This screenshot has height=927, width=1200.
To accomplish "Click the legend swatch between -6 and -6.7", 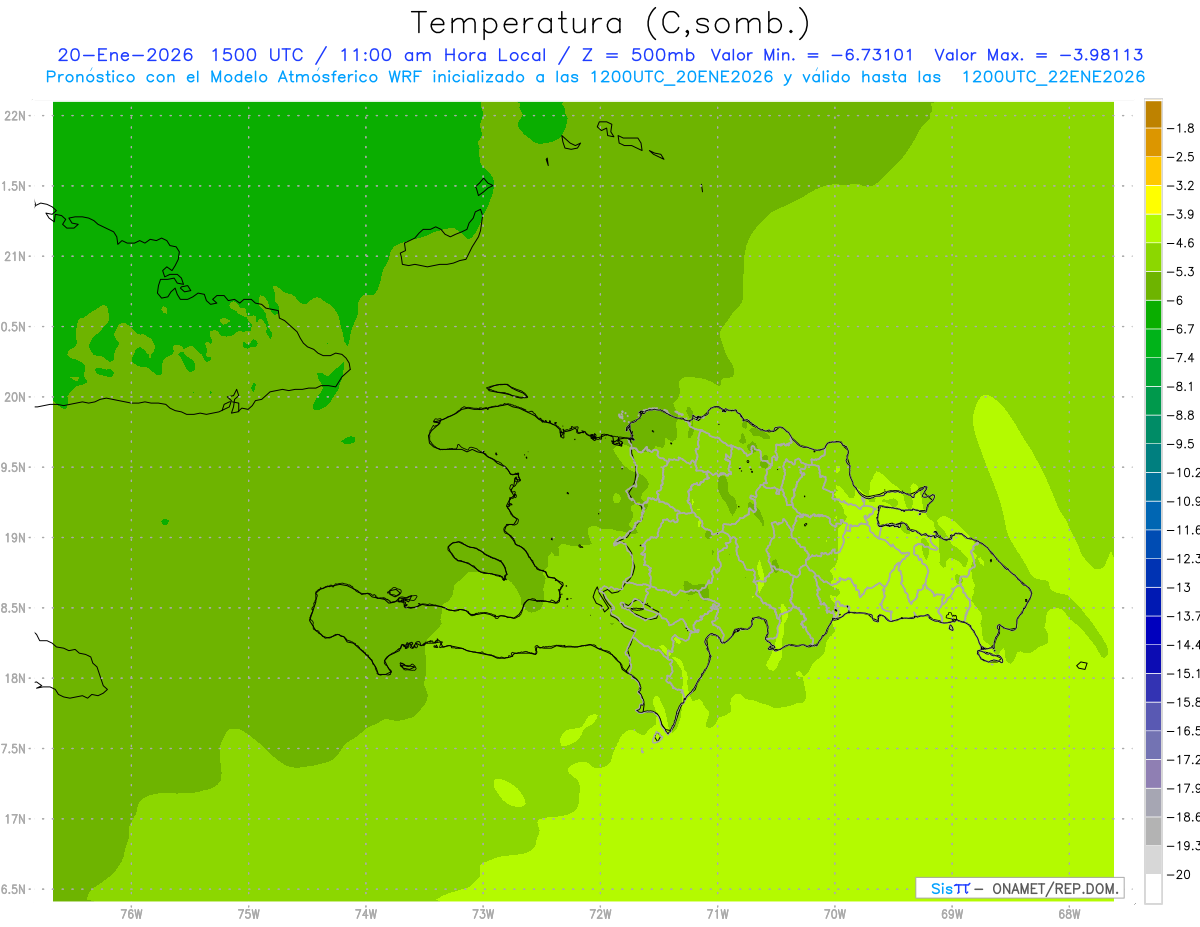I will click(1153, 314).
